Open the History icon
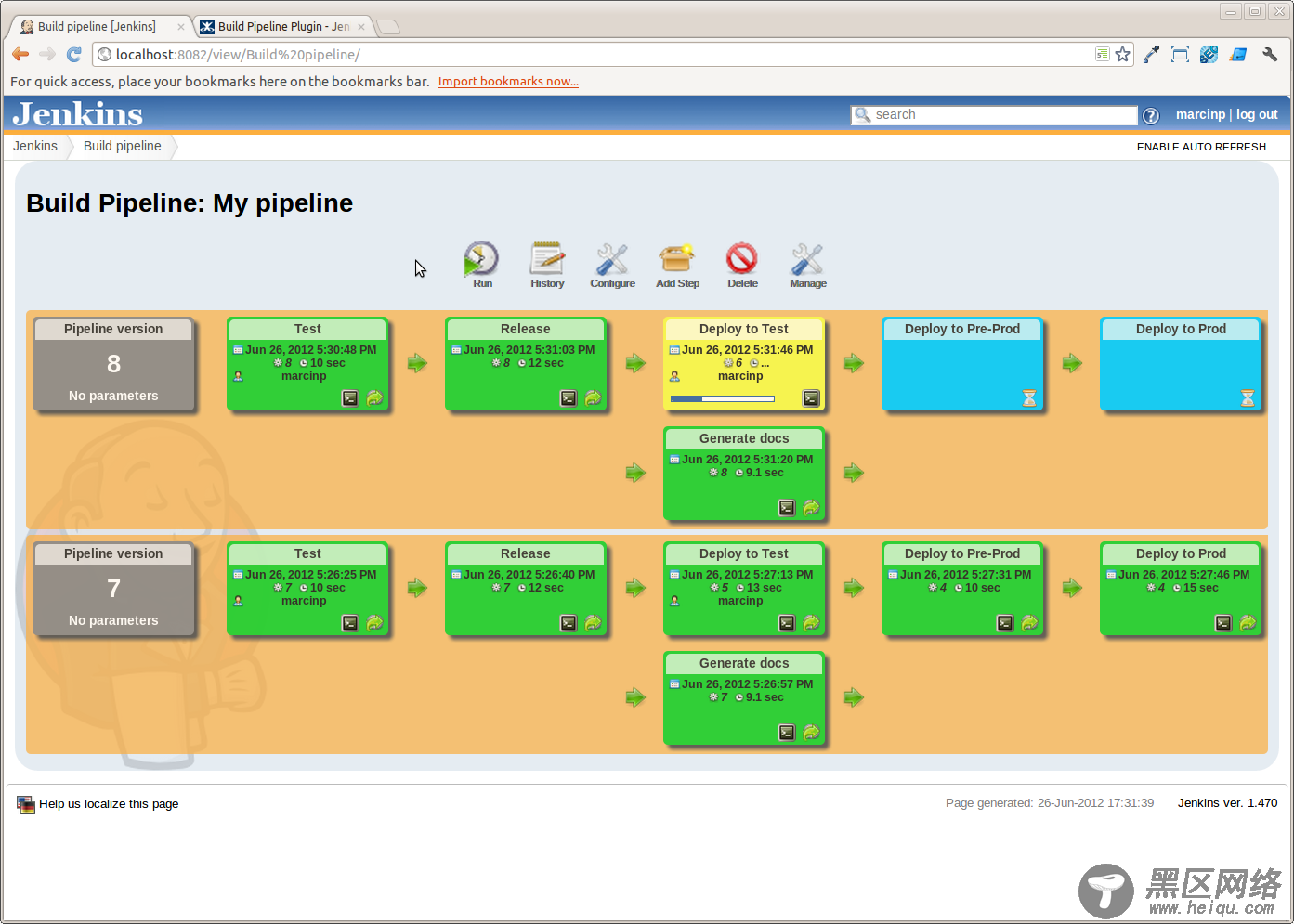The image size is (1294, 924). pos(547,259)
